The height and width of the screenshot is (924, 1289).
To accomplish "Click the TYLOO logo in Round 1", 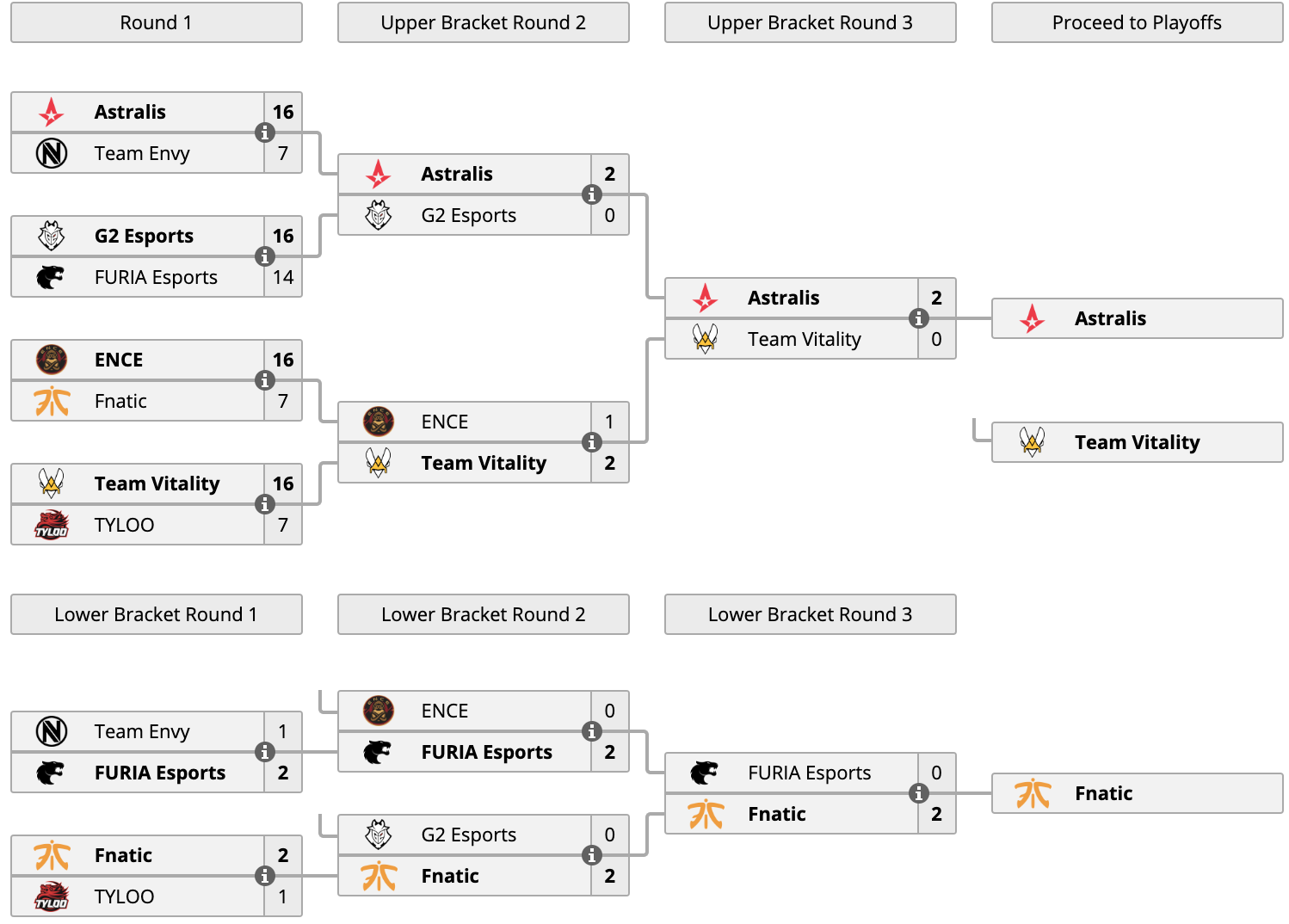I will coord(52,525).
